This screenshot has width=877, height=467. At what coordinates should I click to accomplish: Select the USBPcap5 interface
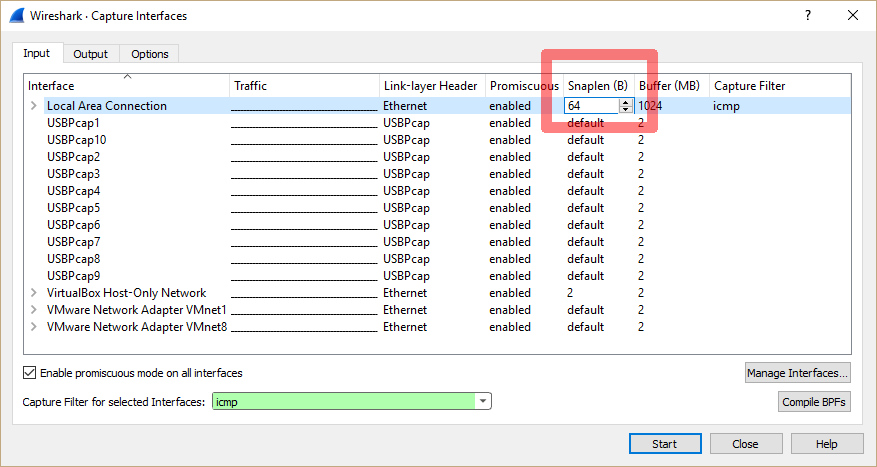pyautogui.click(x=73, y=208)
